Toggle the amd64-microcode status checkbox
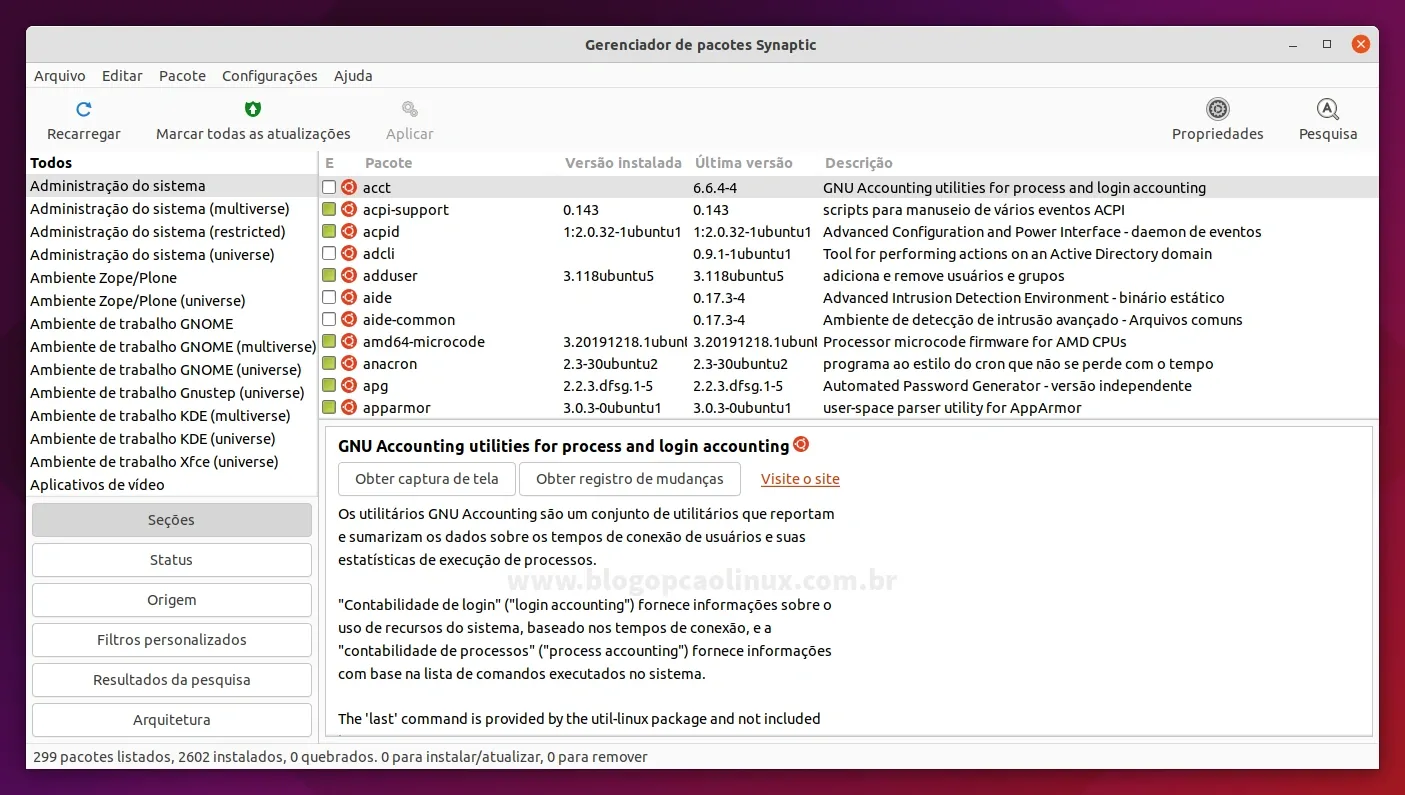 point(329,341)
